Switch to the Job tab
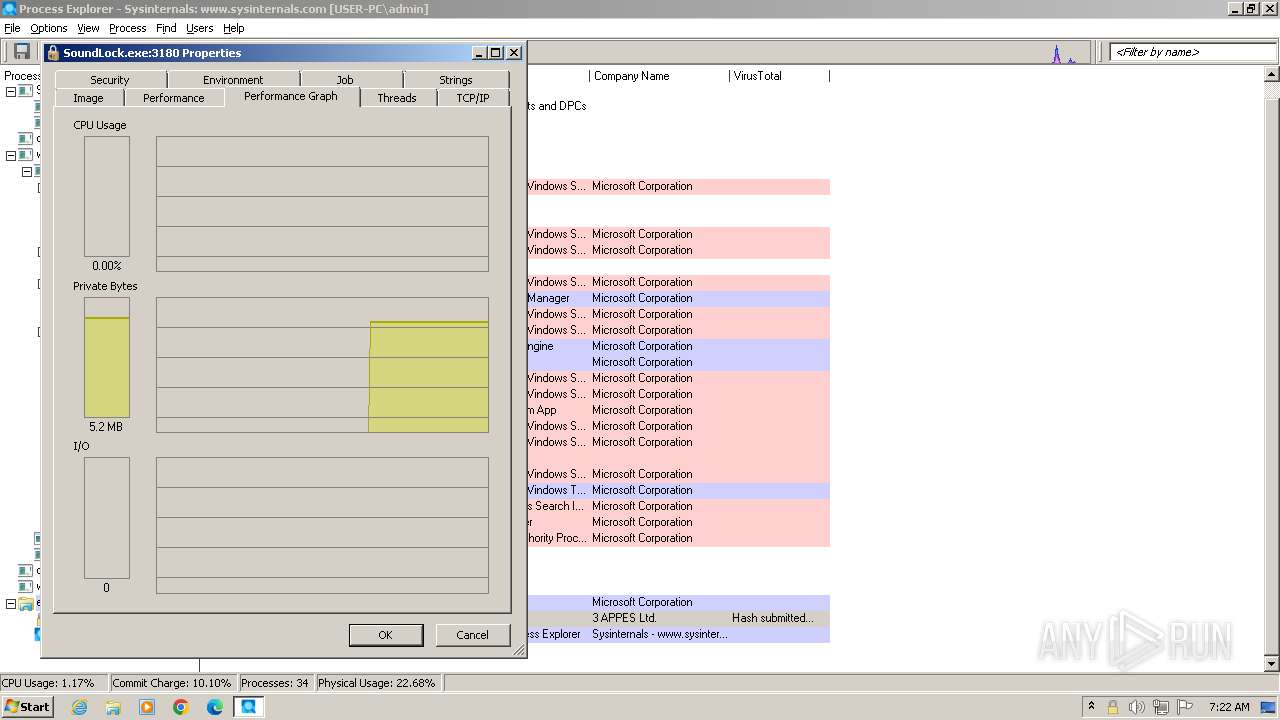Image resolution: width=1280 pixels, height=720 pixels. (345, 80)
